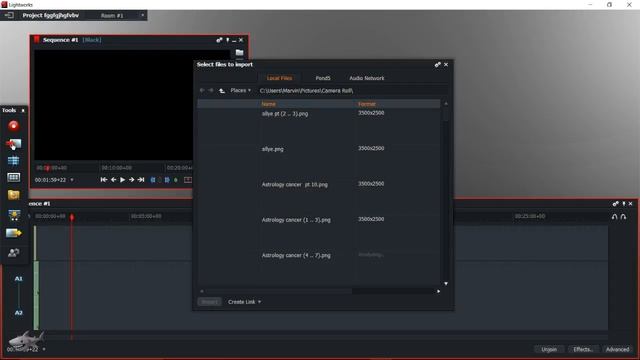Image resolution: width=640 pixels, height=360 pixels.
Task: Pin the timeline panel
Action: [624, 204]
